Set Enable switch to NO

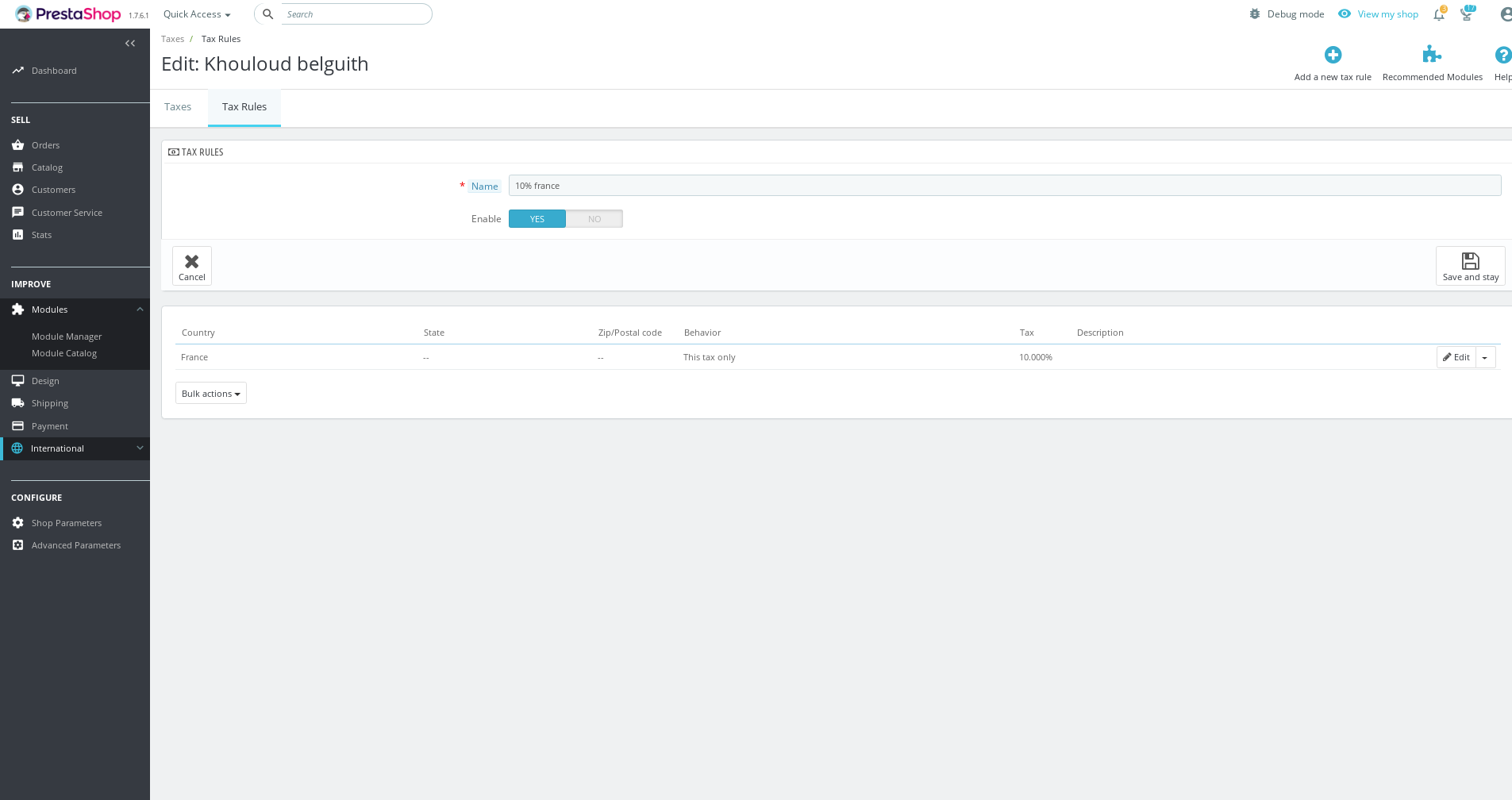[x=594, y=219]
